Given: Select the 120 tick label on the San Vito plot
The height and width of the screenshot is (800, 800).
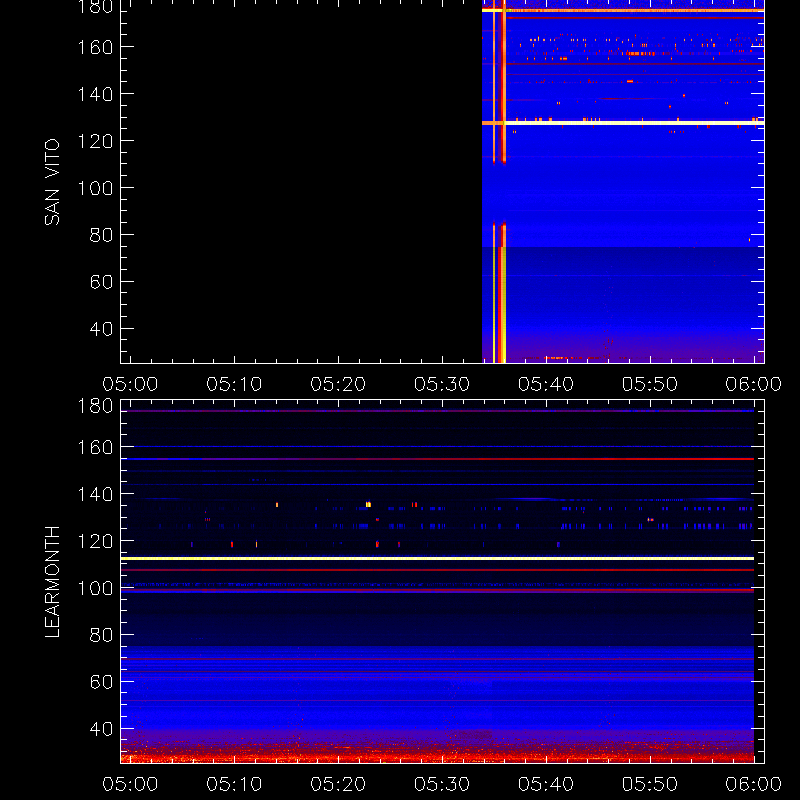Looking at the screenshot, I should (95, 141).
